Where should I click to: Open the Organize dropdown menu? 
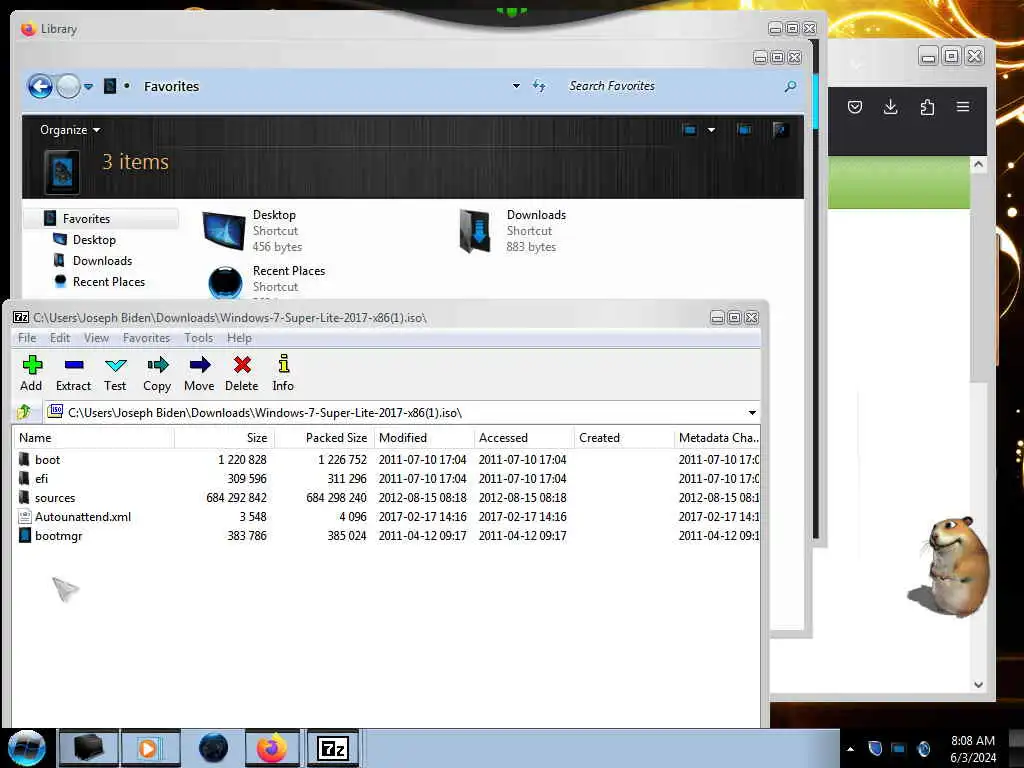pos(70,130)
